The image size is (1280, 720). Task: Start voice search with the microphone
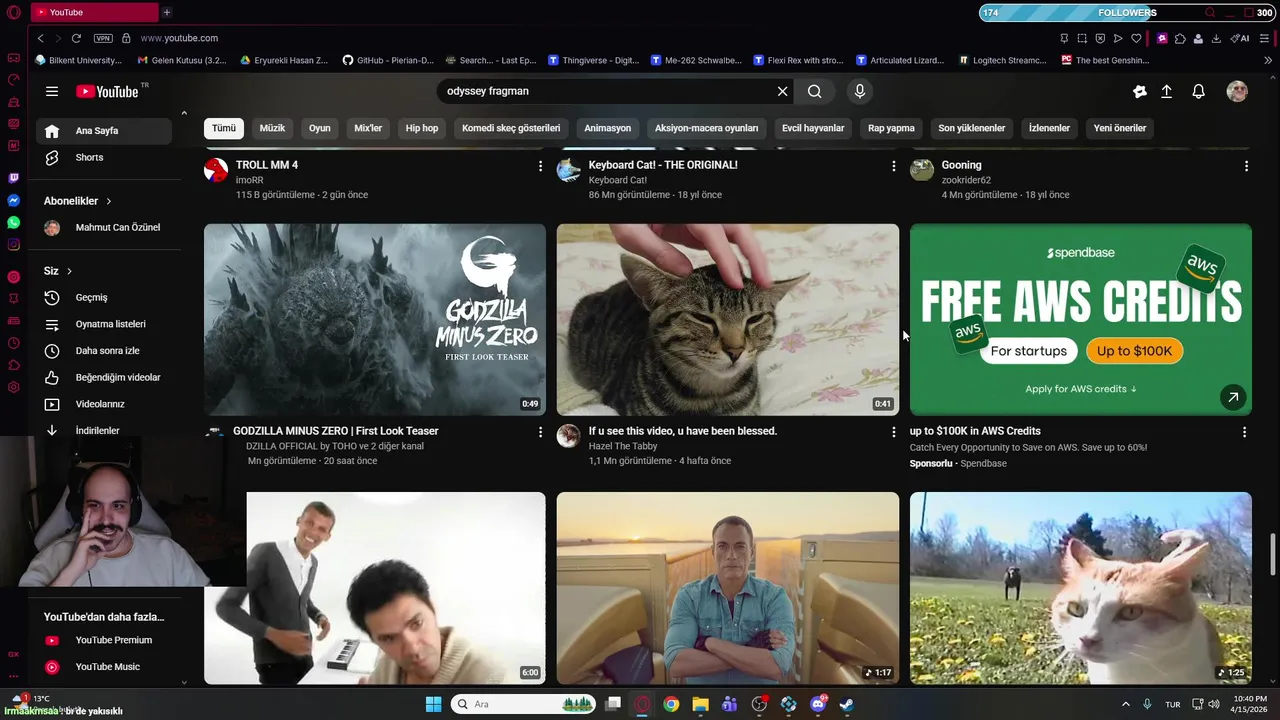click(x=859, y=91)
